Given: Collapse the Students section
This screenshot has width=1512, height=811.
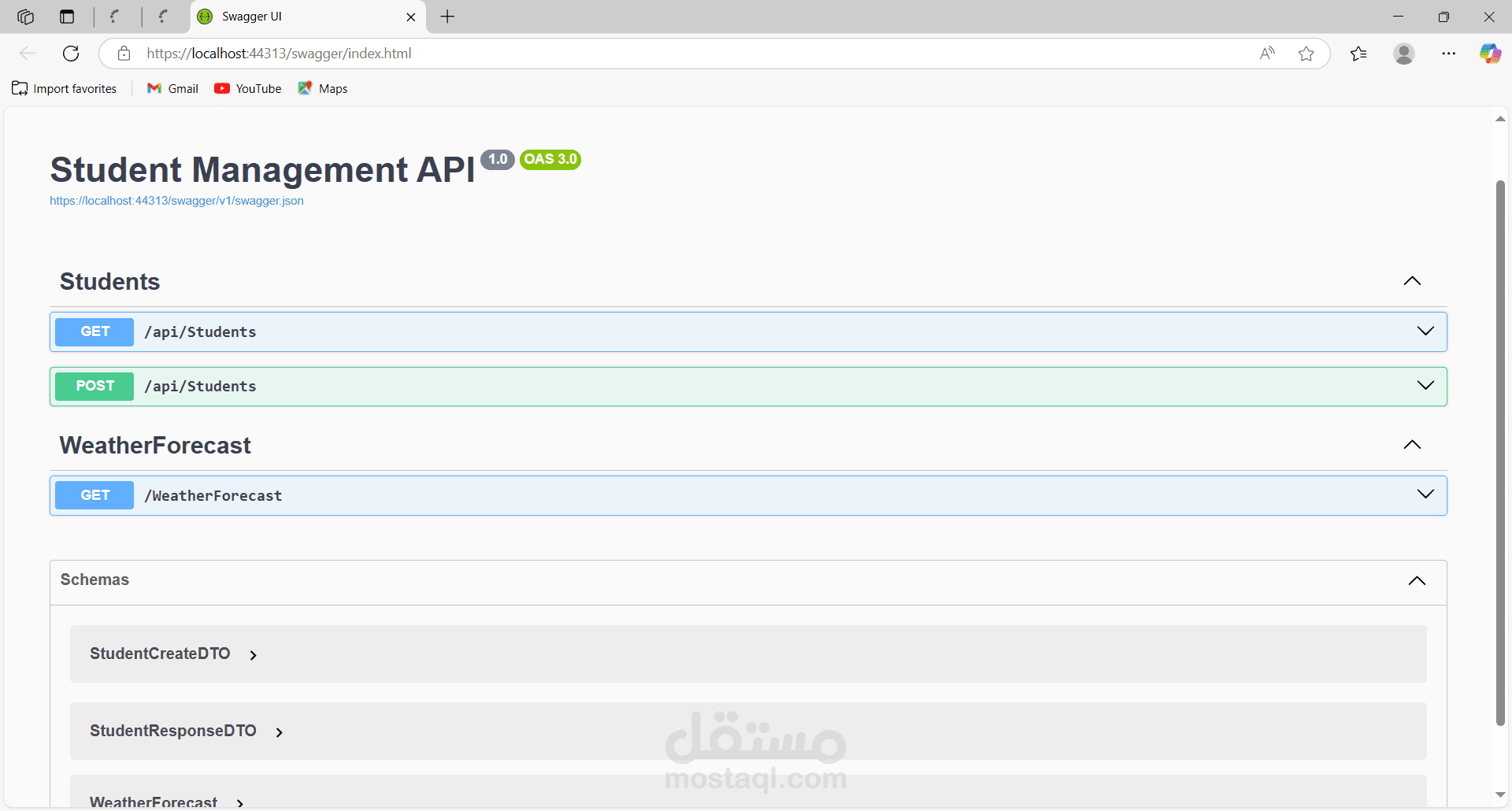Looking at the screenshot, I should [x=1413, y=281].
